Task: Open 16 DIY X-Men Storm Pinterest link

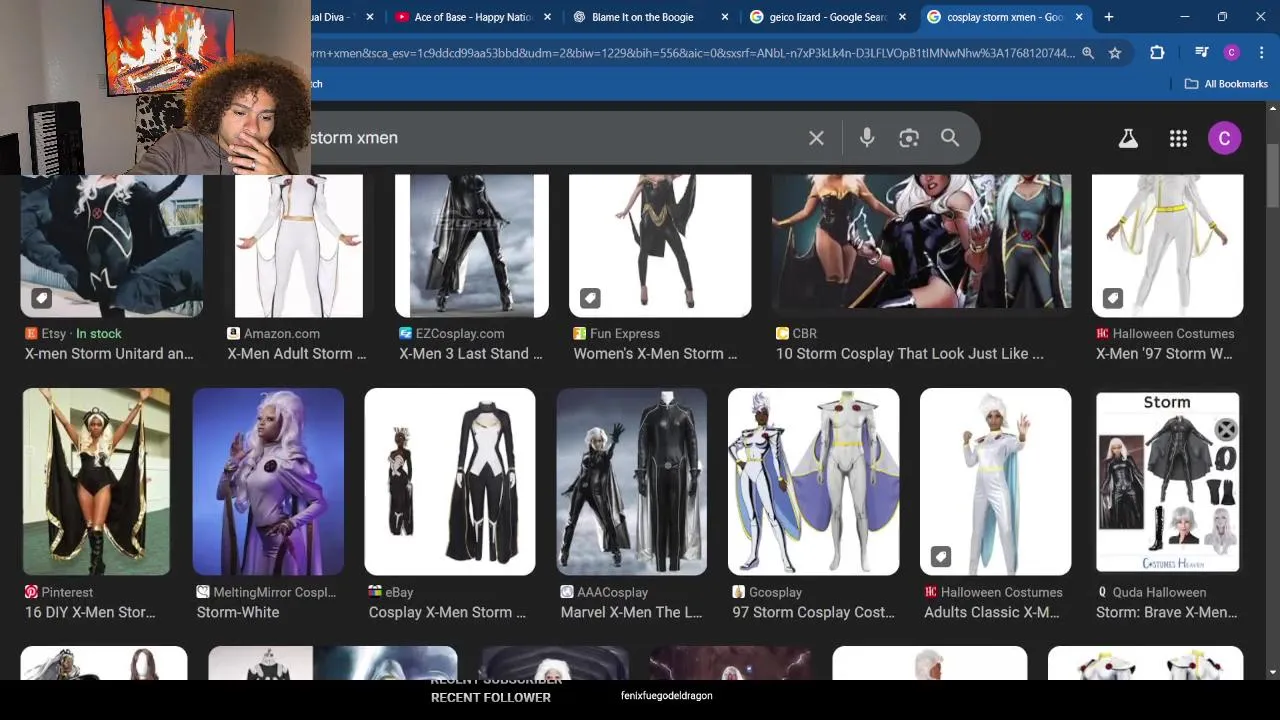Action: tap(90, 612)
